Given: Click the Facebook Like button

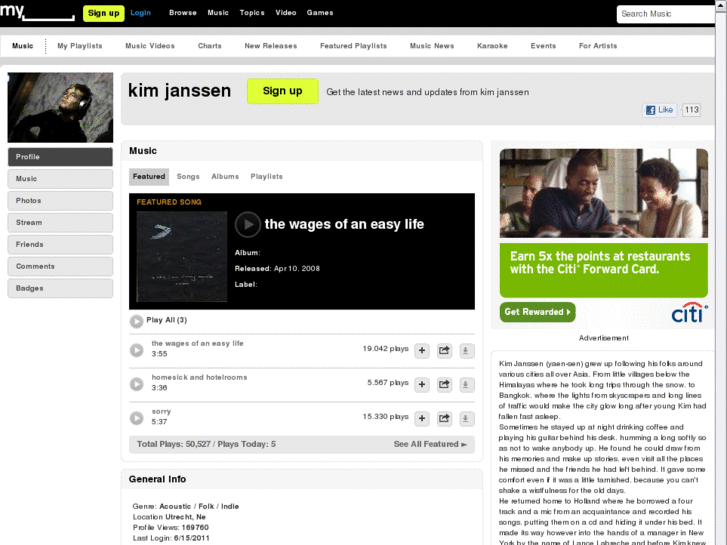Looking at the screenshot, I should pyautogui.click(x=659, y=110).
